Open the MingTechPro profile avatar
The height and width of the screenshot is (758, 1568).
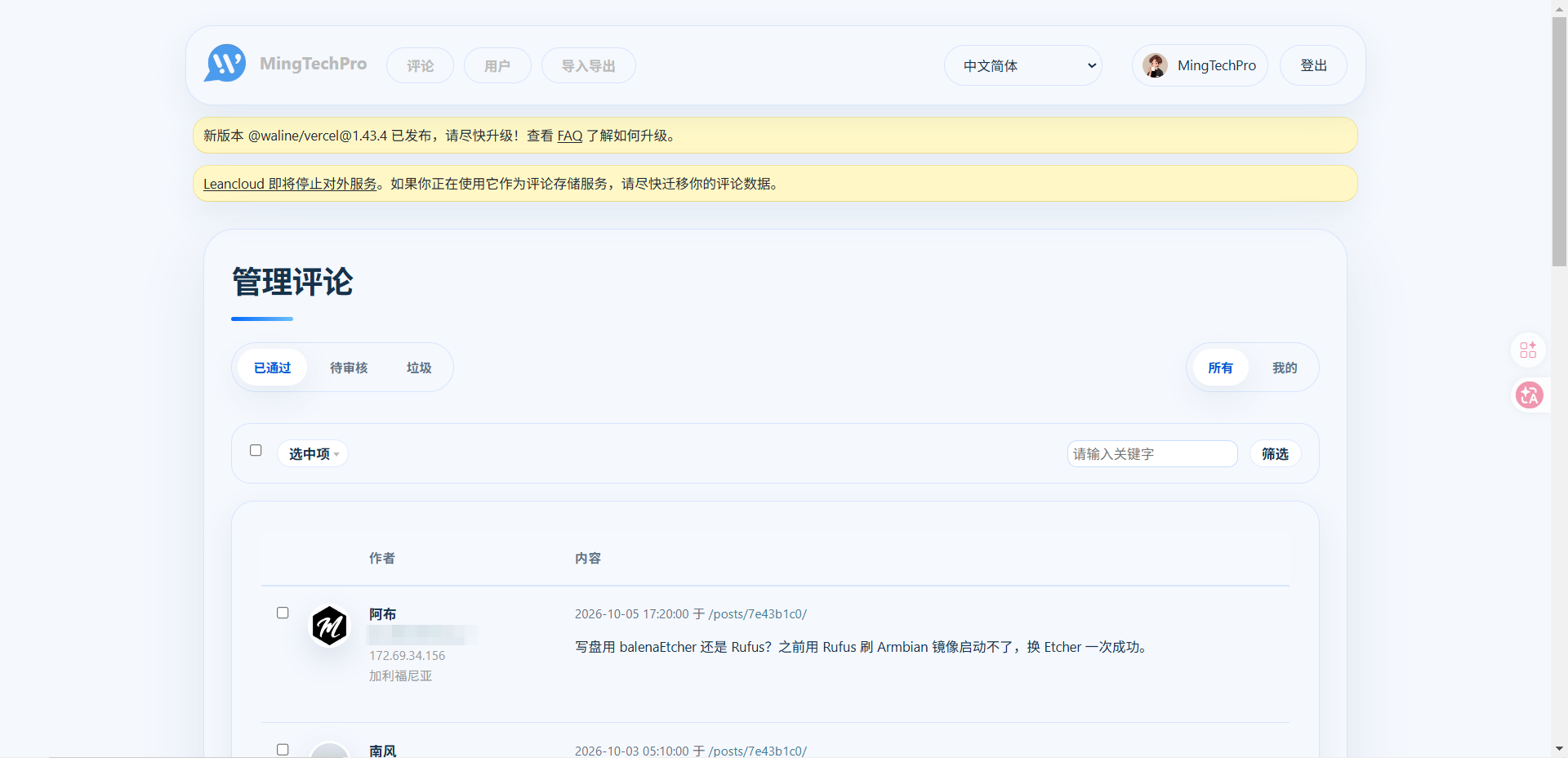click(x=1155, y=65)
